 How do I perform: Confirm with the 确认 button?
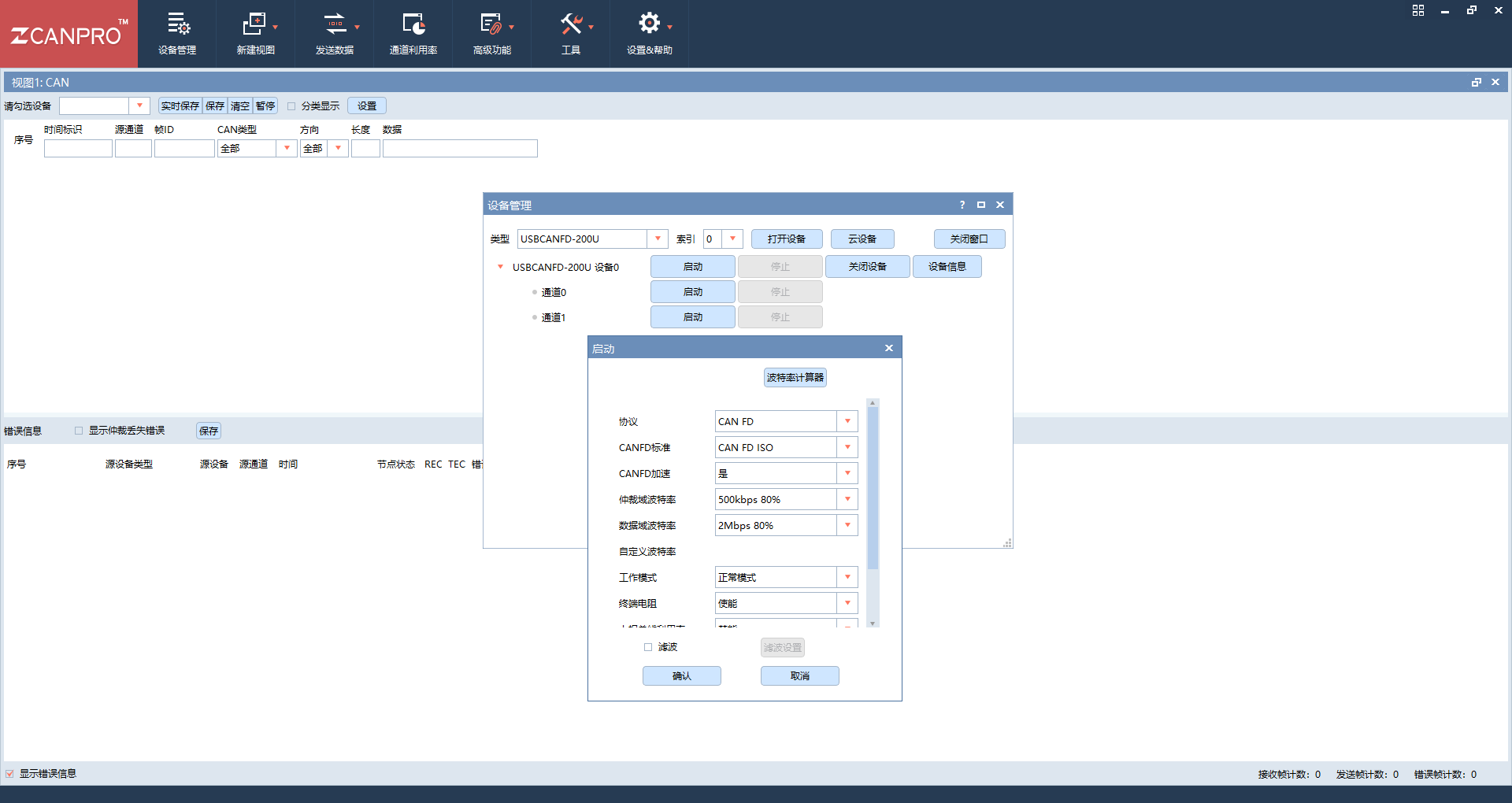click(x=682, y=676)
